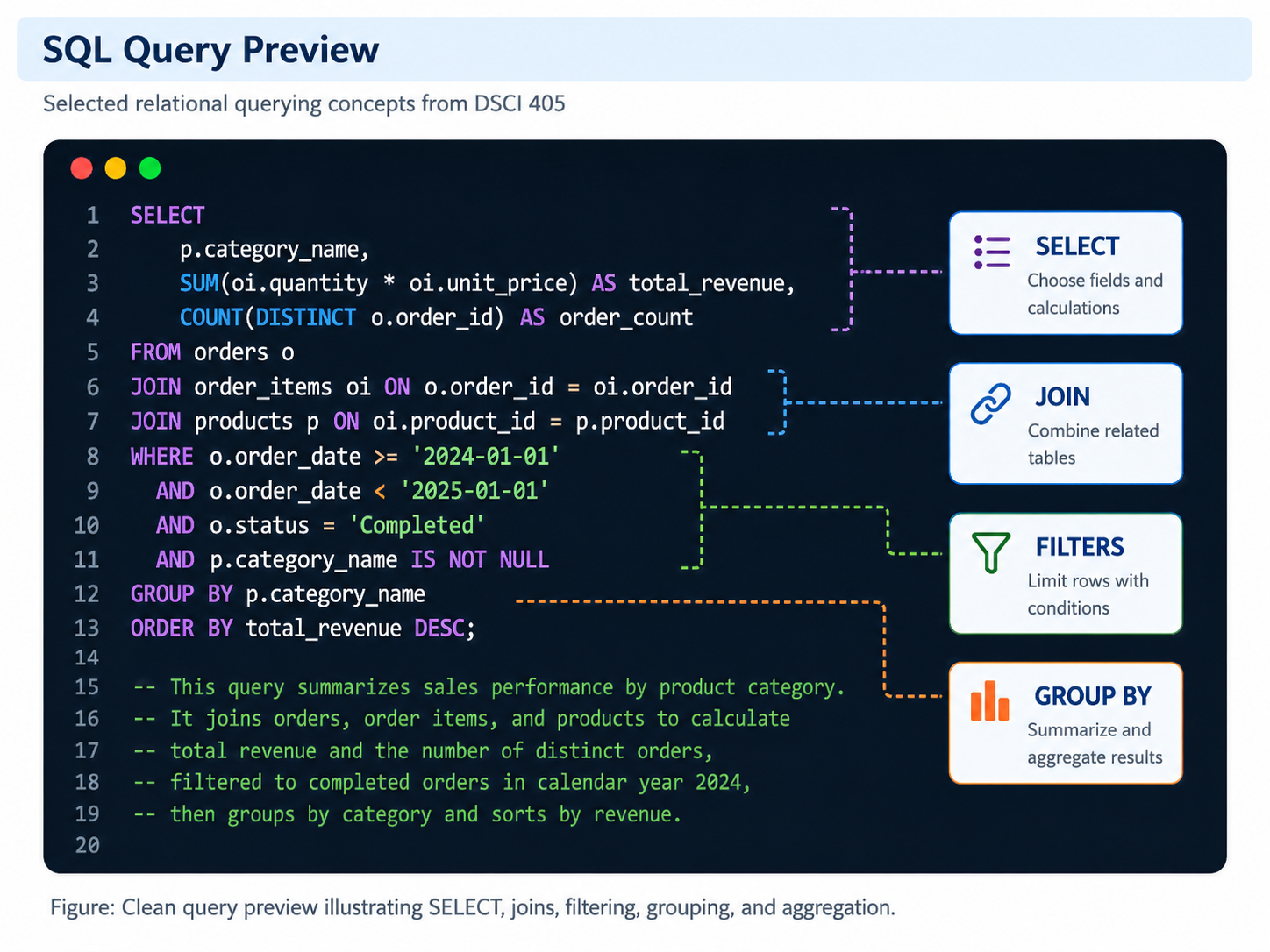
Task: Click the line number 20 in the gutter
Action: pos(87,845)
